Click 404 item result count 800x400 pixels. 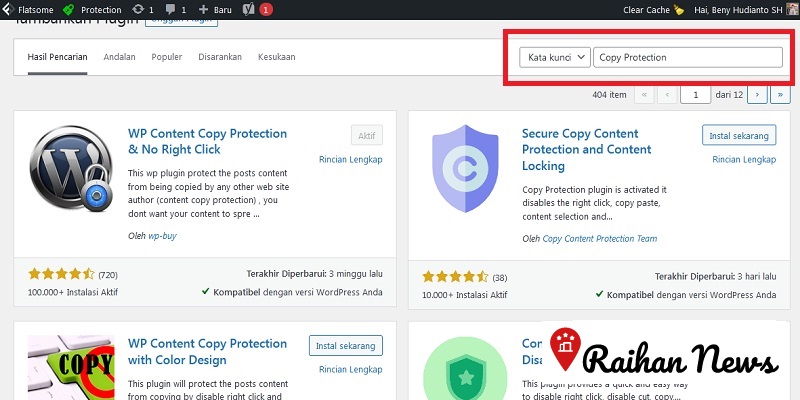[x=609, y=94]
